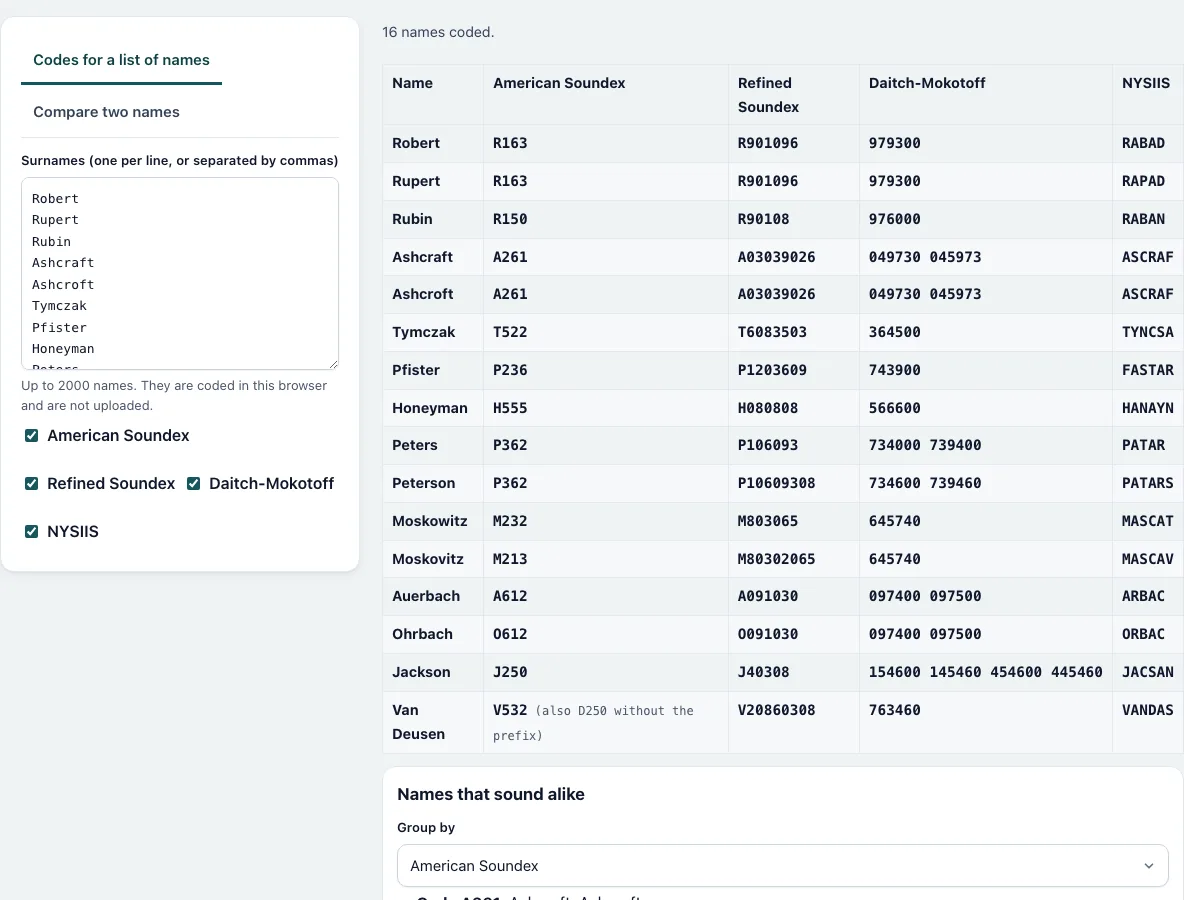This screenshot has width=1184, height=900.
Task: Click the 16 names coded status text
Action: tap(438, 32)
